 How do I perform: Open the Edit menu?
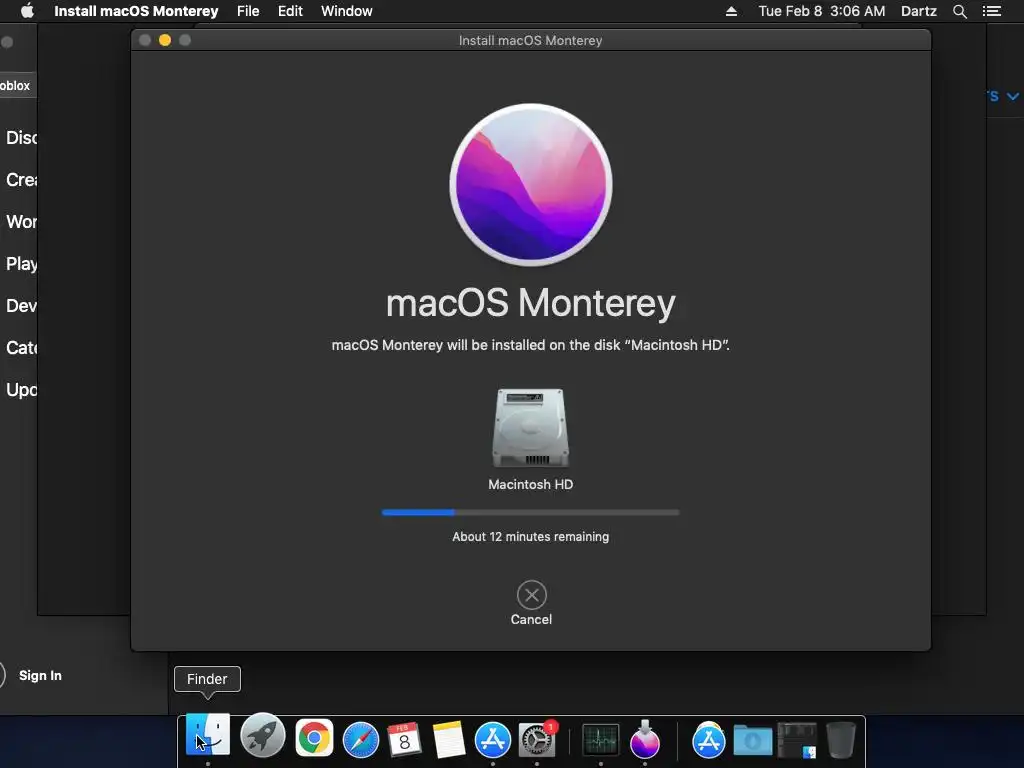(290, 11)
